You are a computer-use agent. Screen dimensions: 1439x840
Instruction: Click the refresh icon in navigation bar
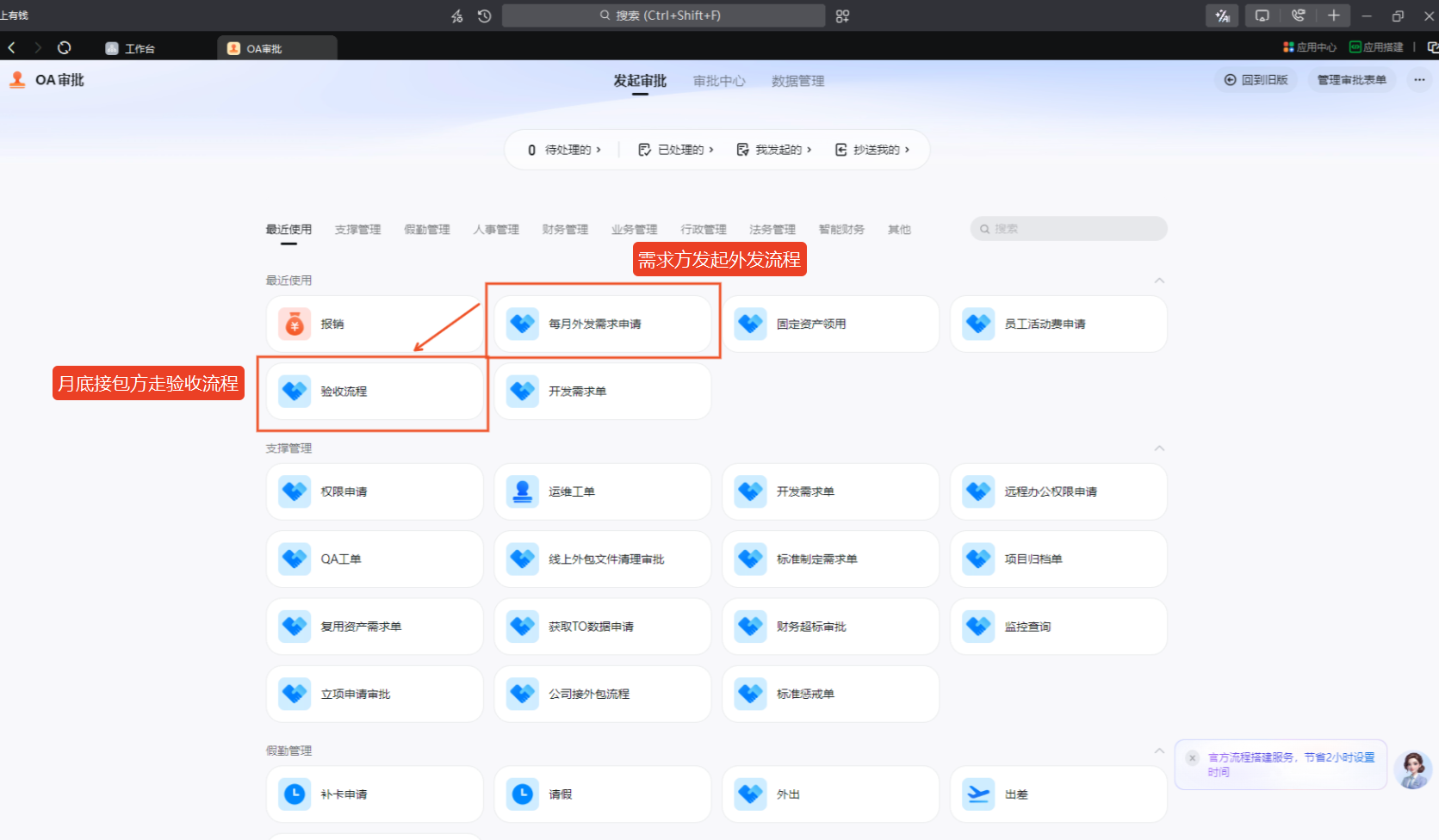64,48
